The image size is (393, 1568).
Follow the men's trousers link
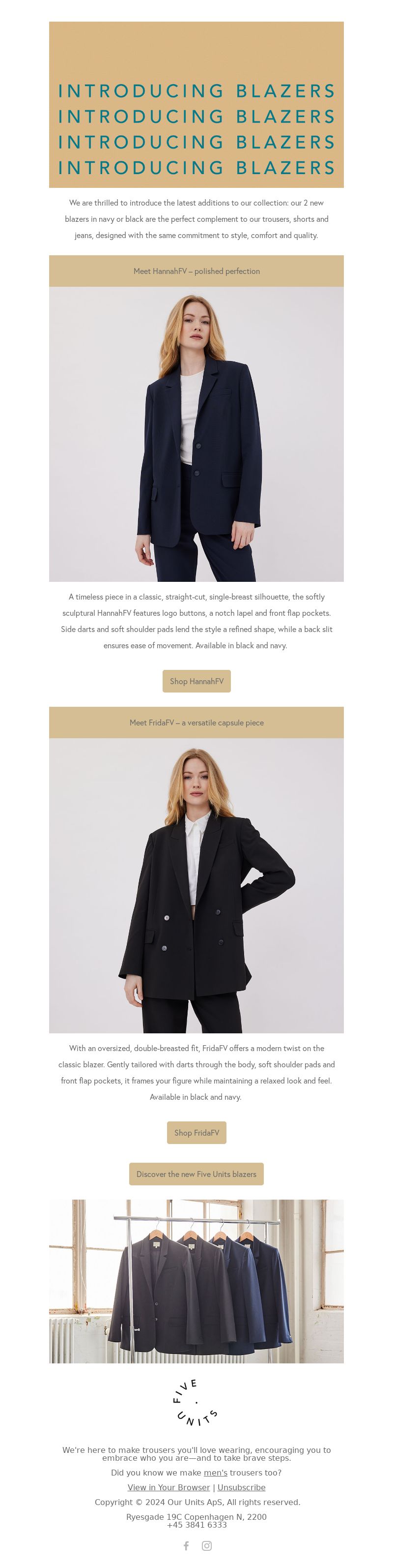(x=215, y=1473)
